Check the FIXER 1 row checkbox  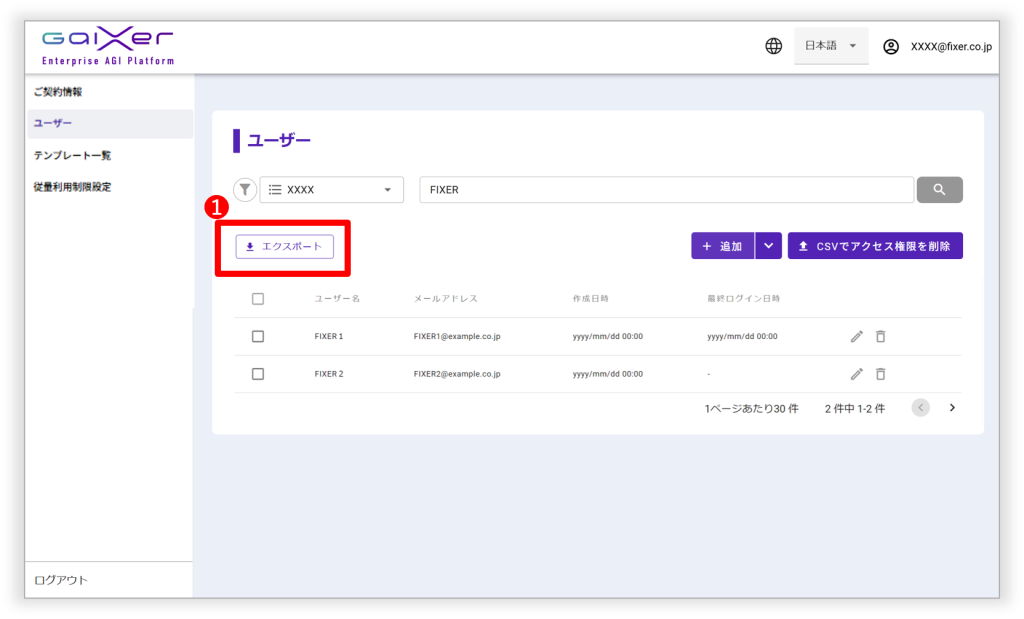tap(258, 337)
